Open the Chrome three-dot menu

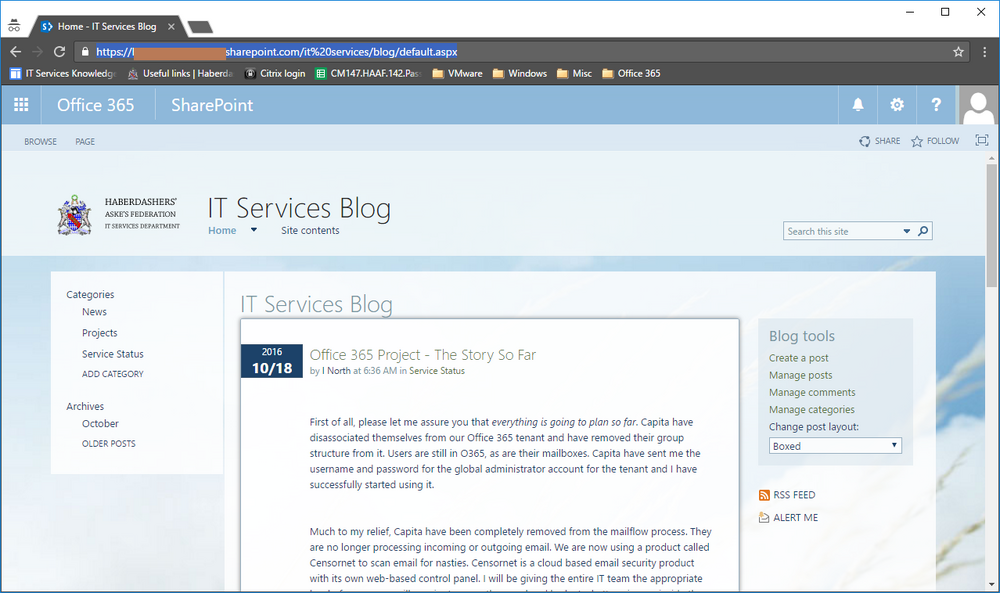click(985, 52)
